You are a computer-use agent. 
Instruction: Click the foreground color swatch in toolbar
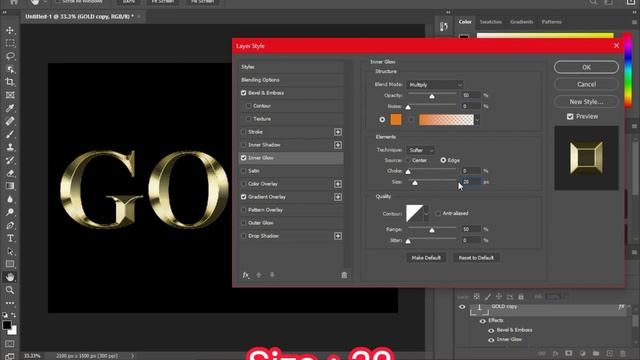coord(7,325)
